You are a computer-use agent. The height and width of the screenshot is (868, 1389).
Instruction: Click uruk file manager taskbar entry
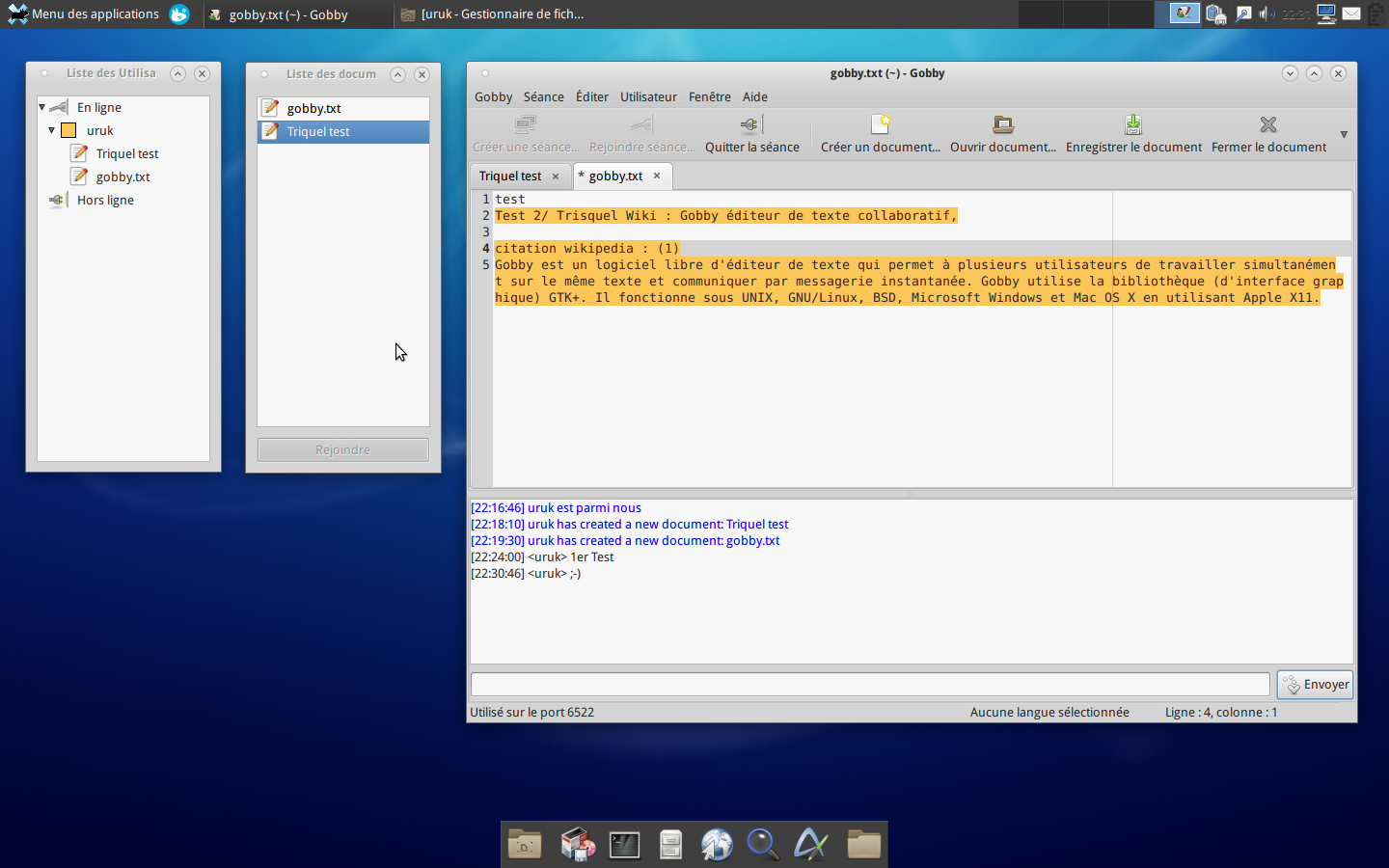(x=492, y=14)
